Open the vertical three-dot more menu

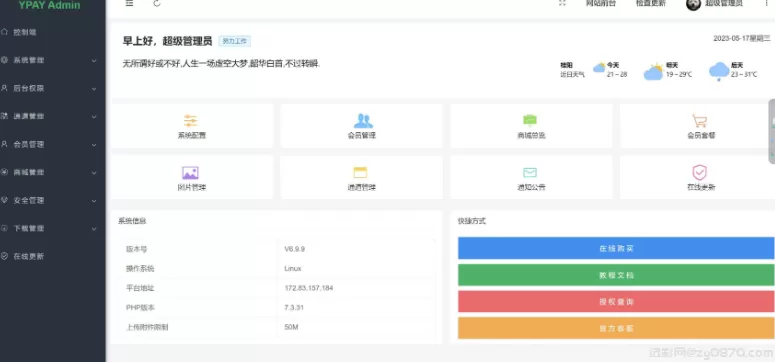coord(767,3)
